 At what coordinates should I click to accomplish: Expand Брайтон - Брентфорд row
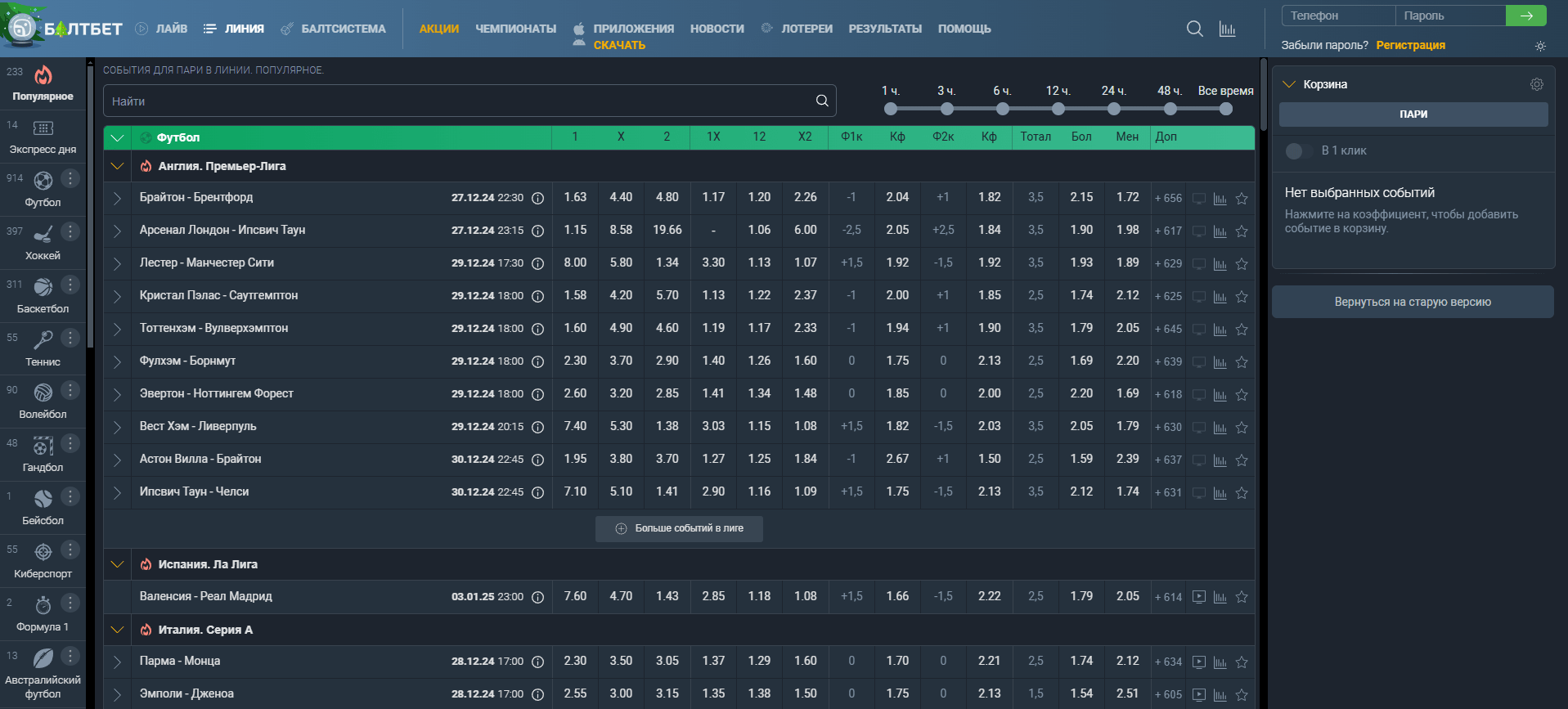coord(117,198)
